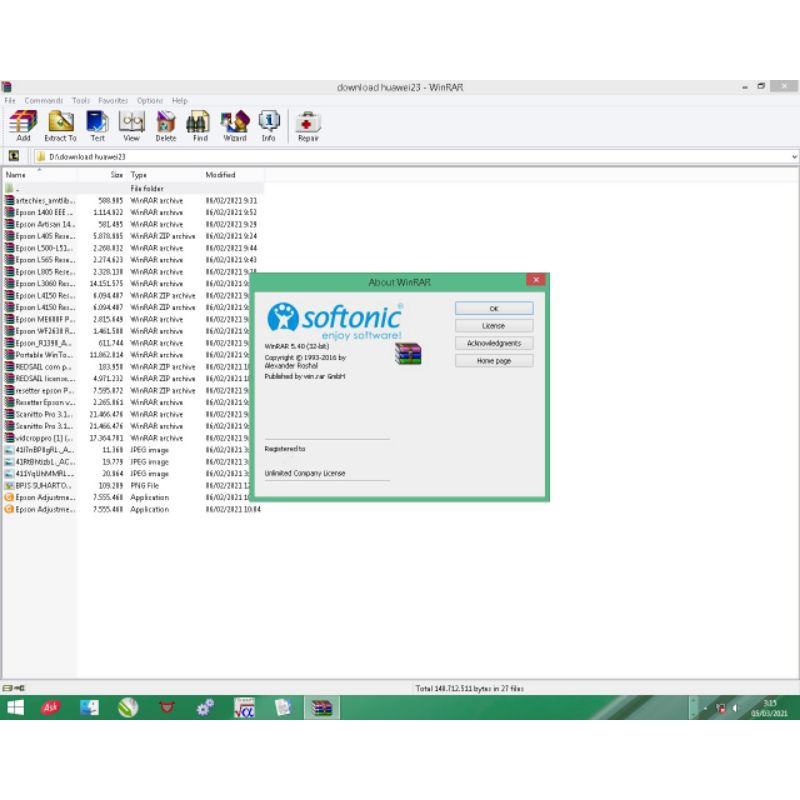Open the Ask app in taskbar
This screenshot has width=800, height=800.
click(51, 708)
